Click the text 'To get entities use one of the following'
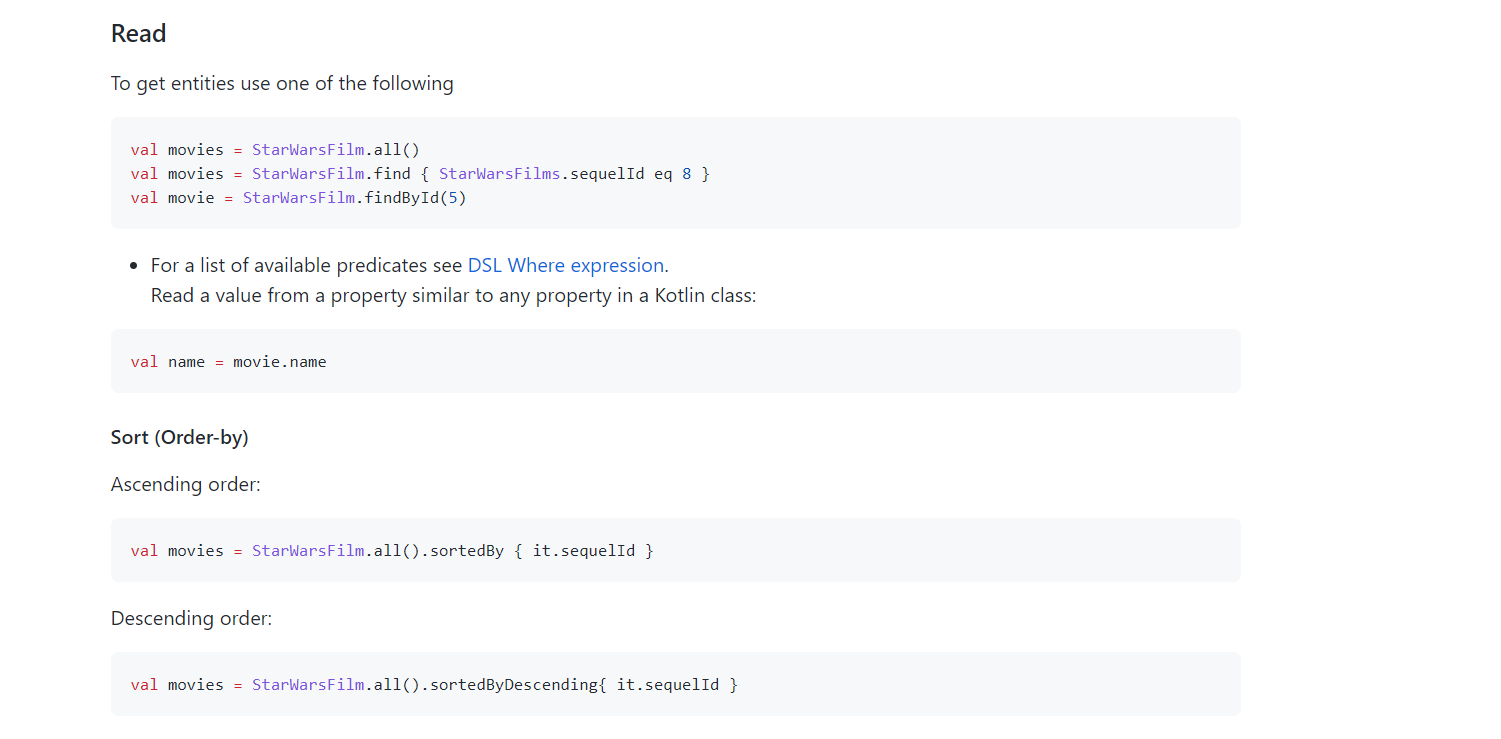The image size is (1501, 739). (x=282, y=83)
